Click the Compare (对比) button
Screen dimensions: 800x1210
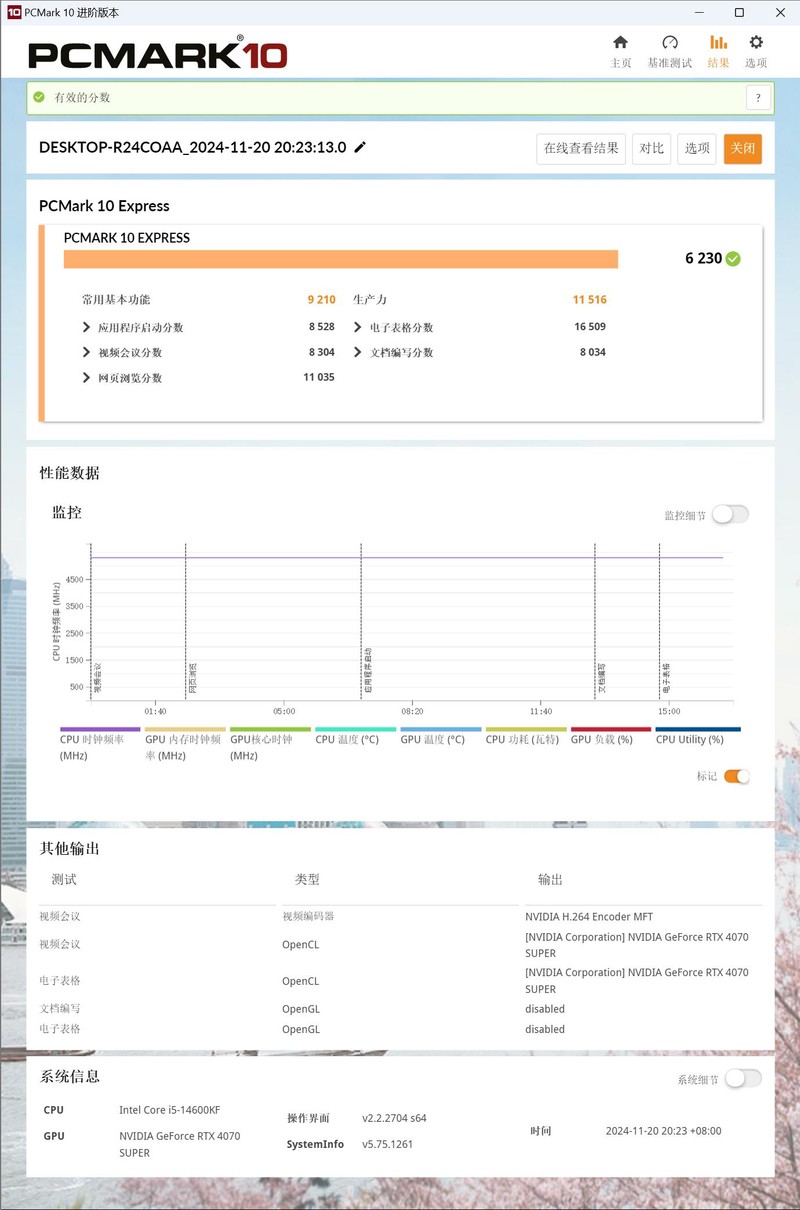tap(652, 148)
